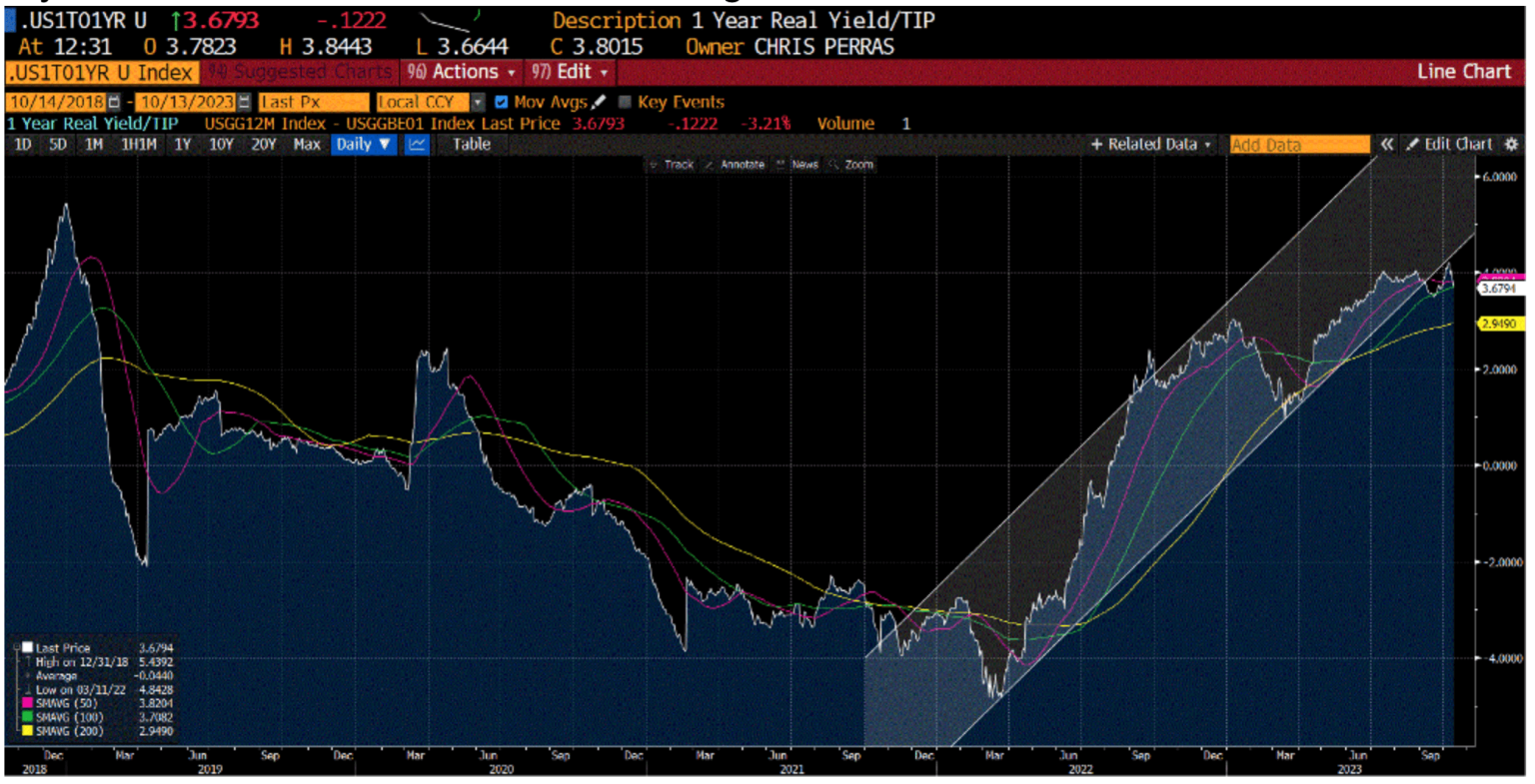
Task: Expand the Local CCY currency dropdown
Action: [x=479, y=102]
